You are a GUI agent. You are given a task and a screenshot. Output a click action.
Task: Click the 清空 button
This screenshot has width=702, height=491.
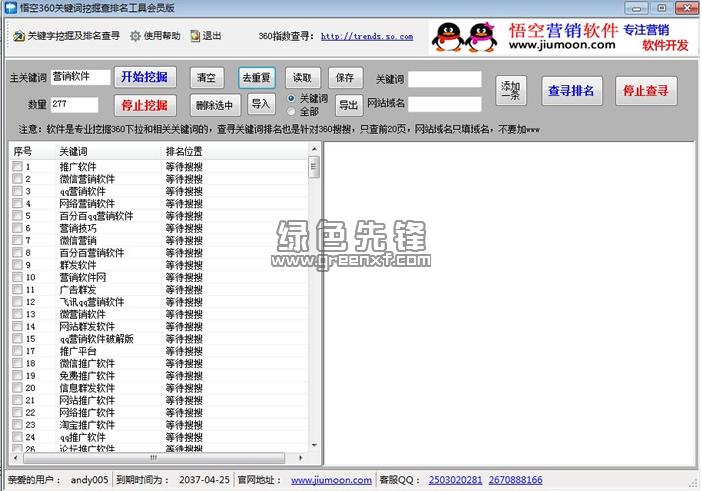click(207, 78)
